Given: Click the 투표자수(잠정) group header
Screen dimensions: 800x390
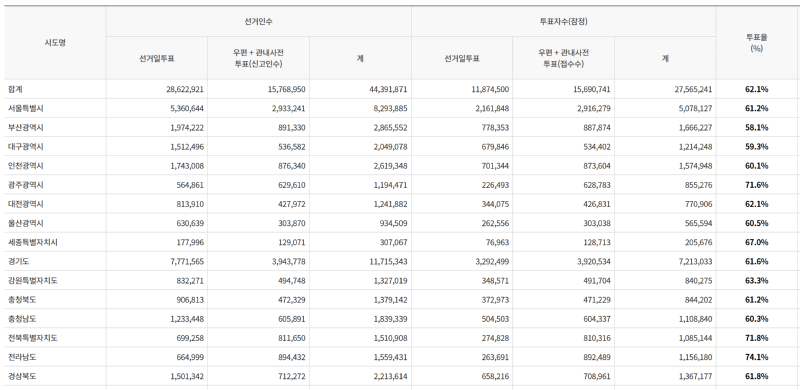Looking at the screenshot, I should [563, 21].
